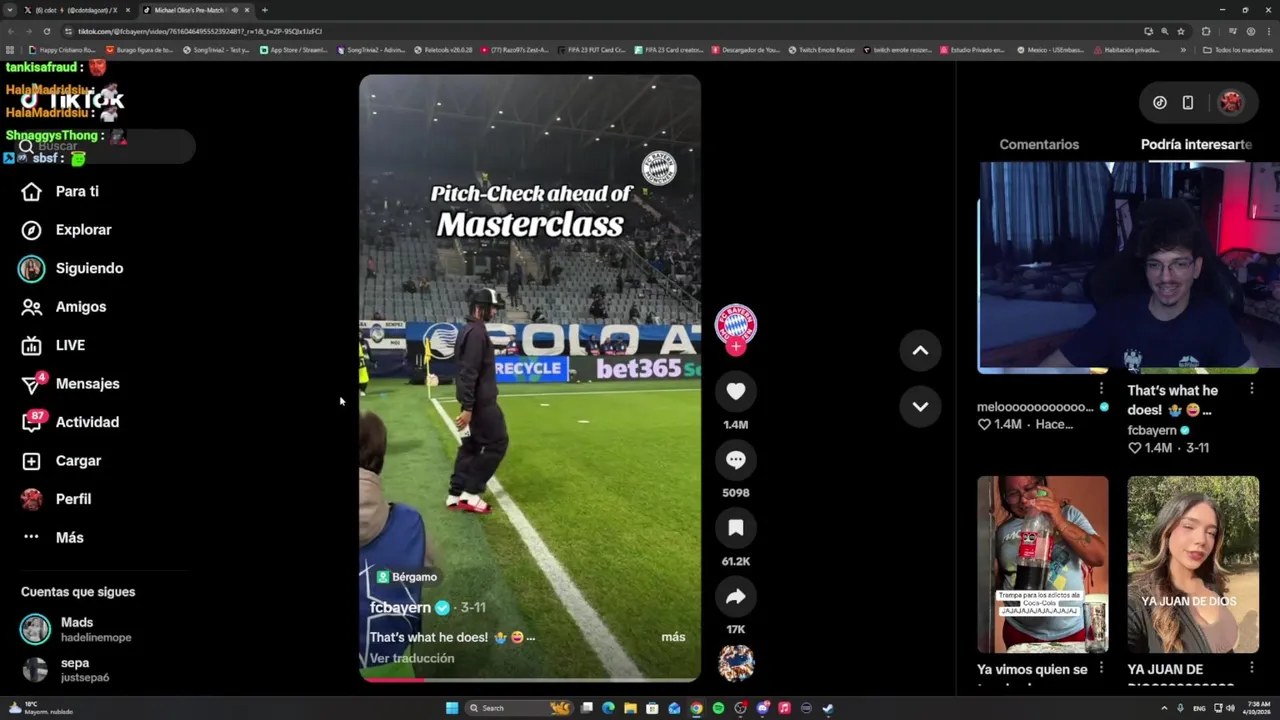1280x720 pixels.
Task: Click circular coin icon in top header
Action: pyautogui.click(x=1160, y=102)
